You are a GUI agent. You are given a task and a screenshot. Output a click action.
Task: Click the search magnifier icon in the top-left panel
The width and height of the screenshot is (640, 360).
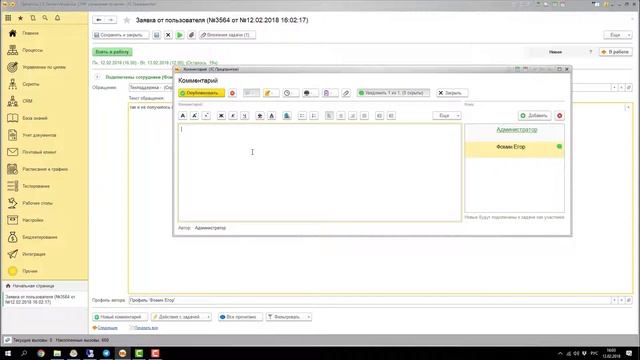(45, 18)
